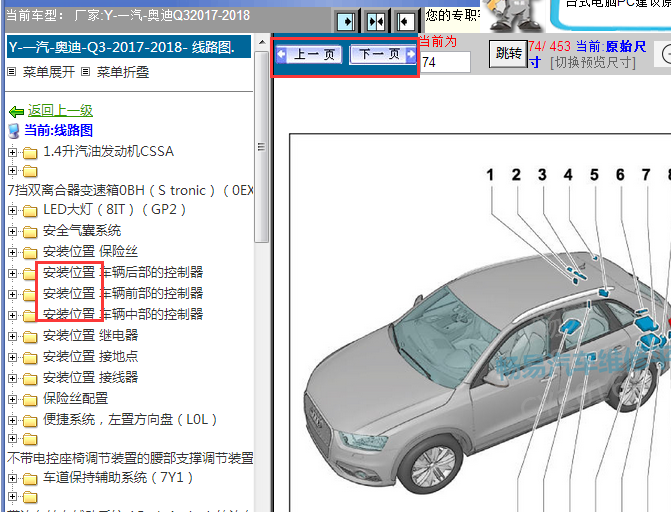The height and width of the screenshot is (512, 671).
Task: Click folder icon of 保险丝配置
Action: pyautogui.click(x=30, y=399)
